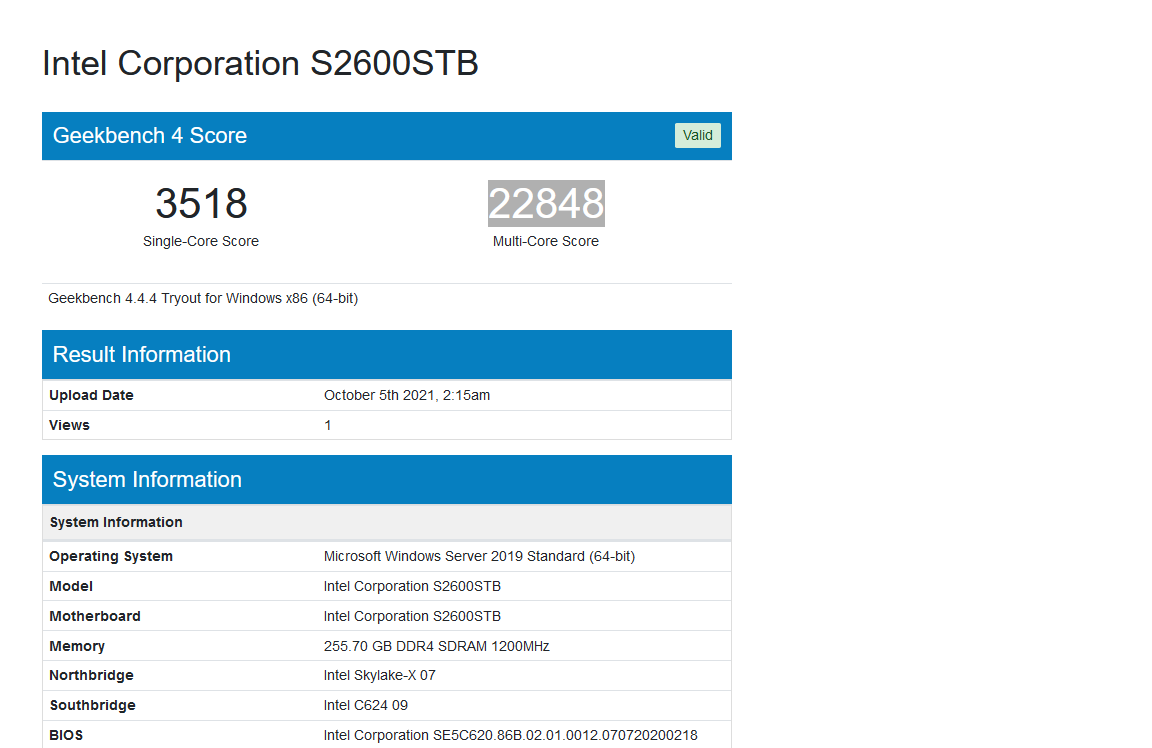Click the Views row label

click(69, 425)
